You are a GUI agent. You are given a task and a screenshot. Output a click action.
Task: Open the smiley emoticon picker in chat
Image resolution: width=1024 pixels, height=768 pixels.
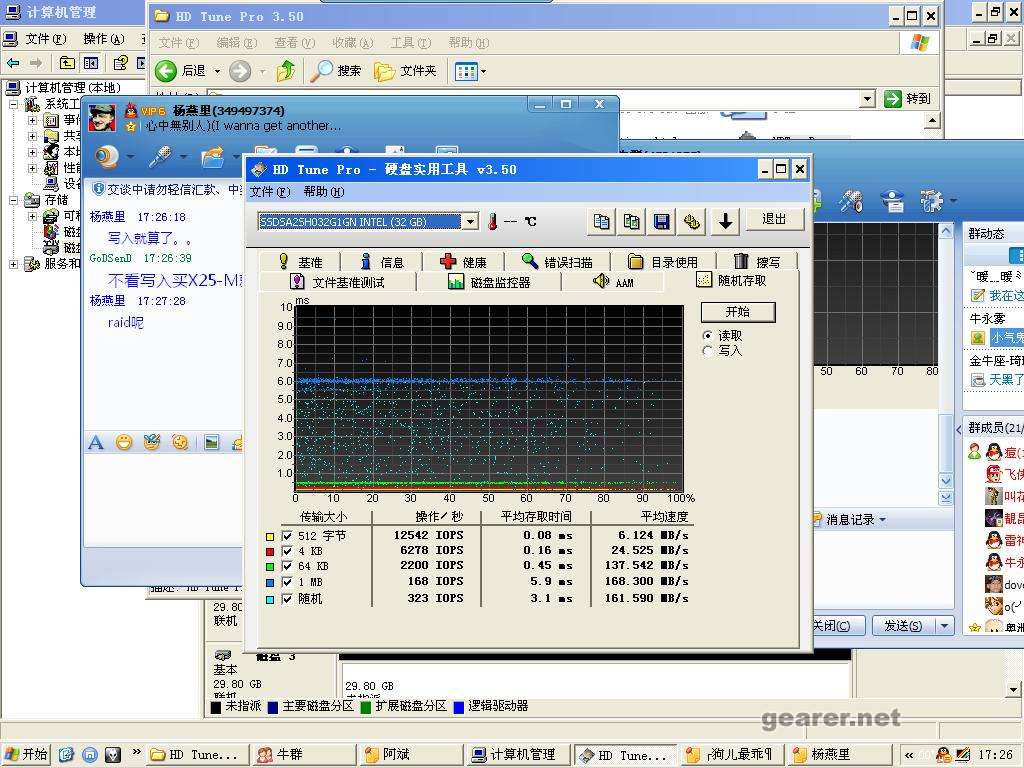pyautogui.click(x=123, y=443)
